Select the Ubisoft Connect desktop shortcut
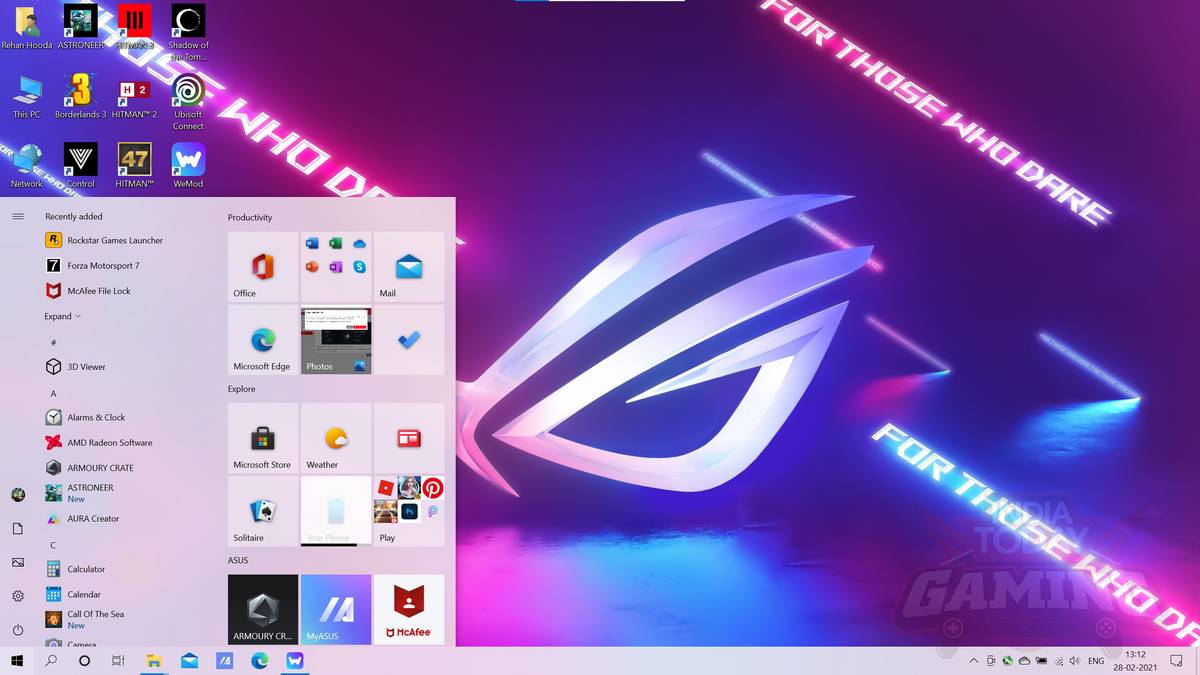The height and width of the screenshot is (675, 1200). (188, 102)
